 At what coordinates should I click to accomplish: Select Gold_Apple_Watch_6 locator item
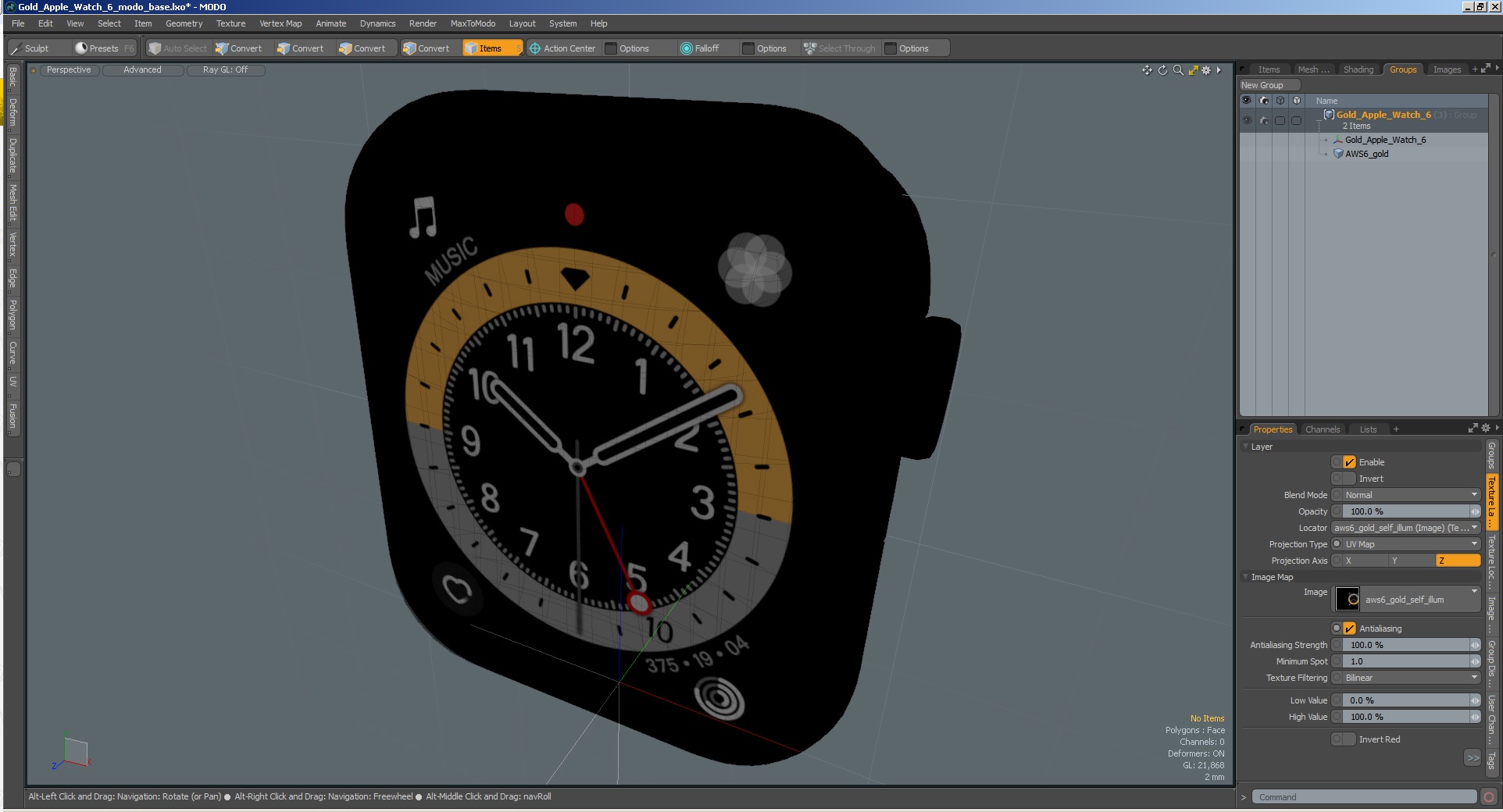(x=1385, y=140)
